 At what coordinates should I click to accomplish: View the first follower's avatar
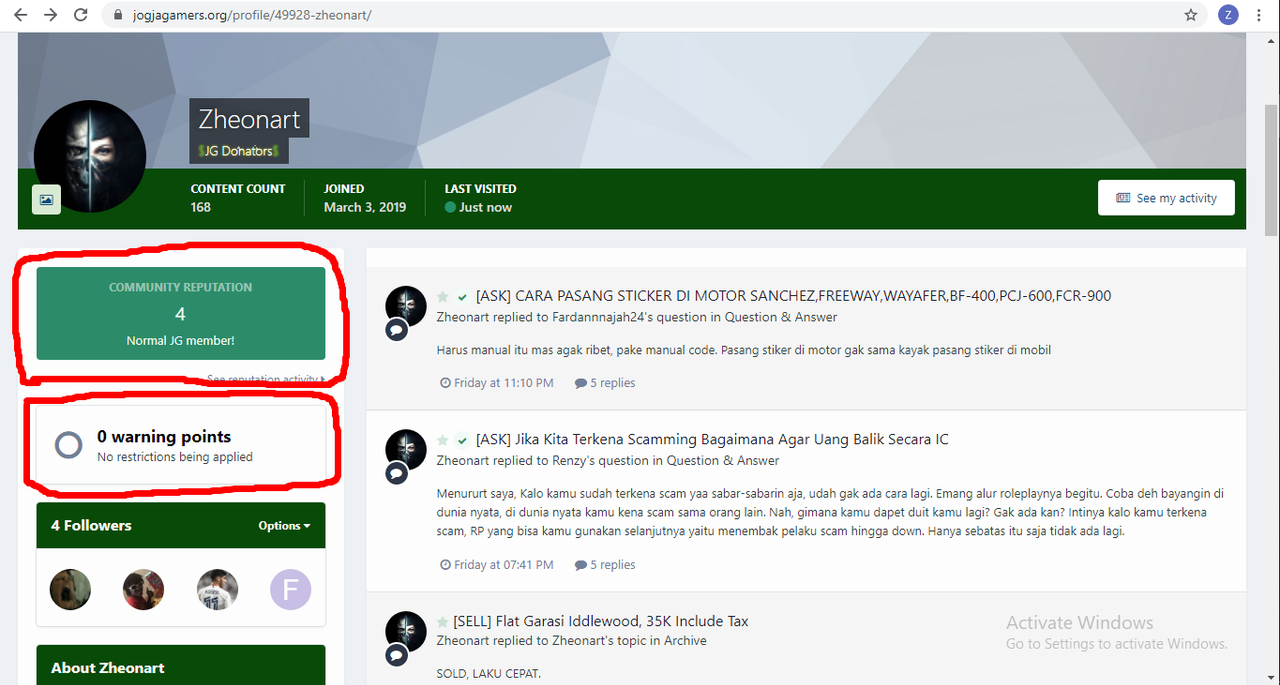(70, 590)
